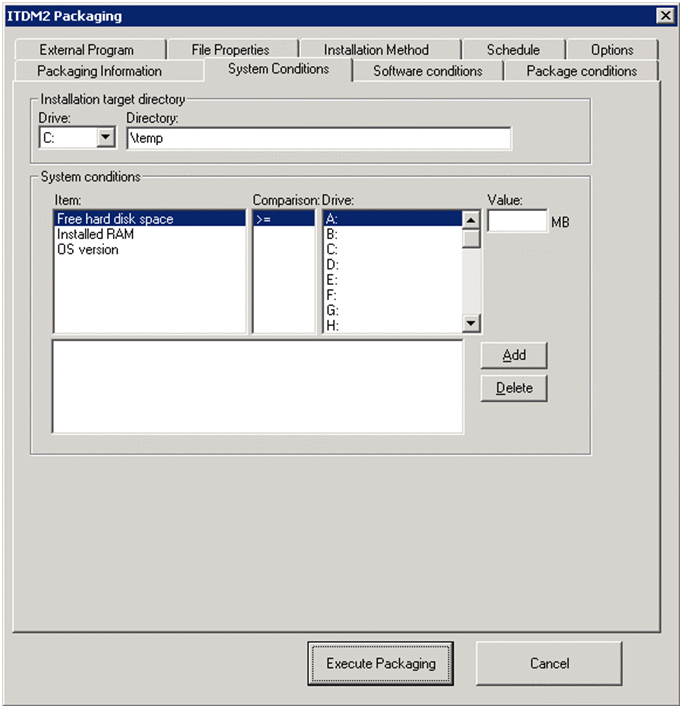Image resolution: width=685 pixels, height=711 pixels.
Task: Open the Options tab
Action: point(613,49)
